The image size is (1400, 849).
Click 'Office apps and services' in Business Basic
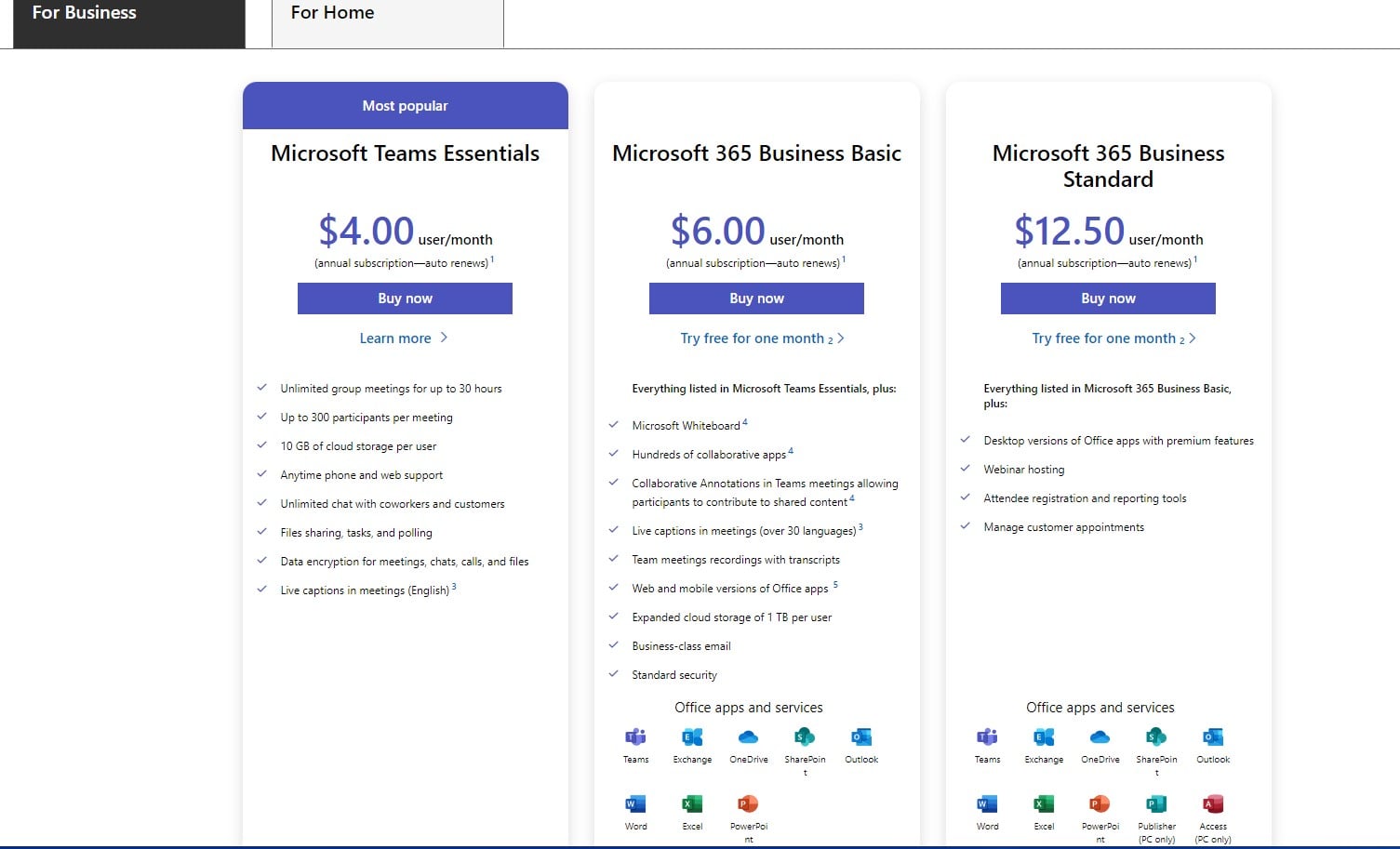coord(749,708)
